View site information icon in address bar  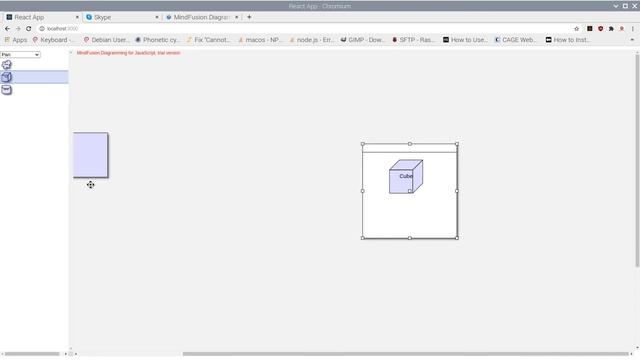point(42,29)
